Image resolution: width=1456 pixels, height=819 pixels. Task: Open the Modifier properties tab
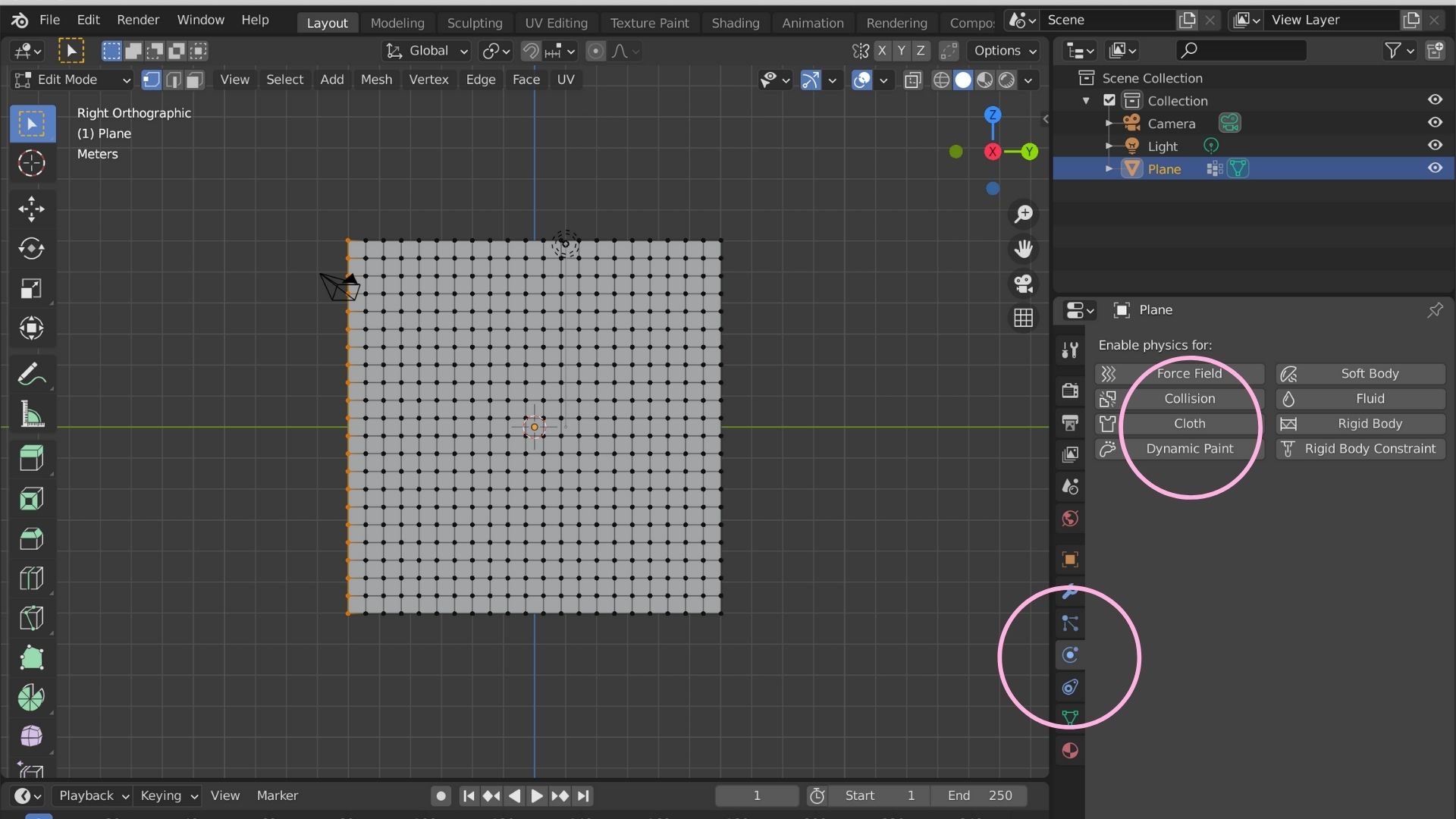(1069, 592)
